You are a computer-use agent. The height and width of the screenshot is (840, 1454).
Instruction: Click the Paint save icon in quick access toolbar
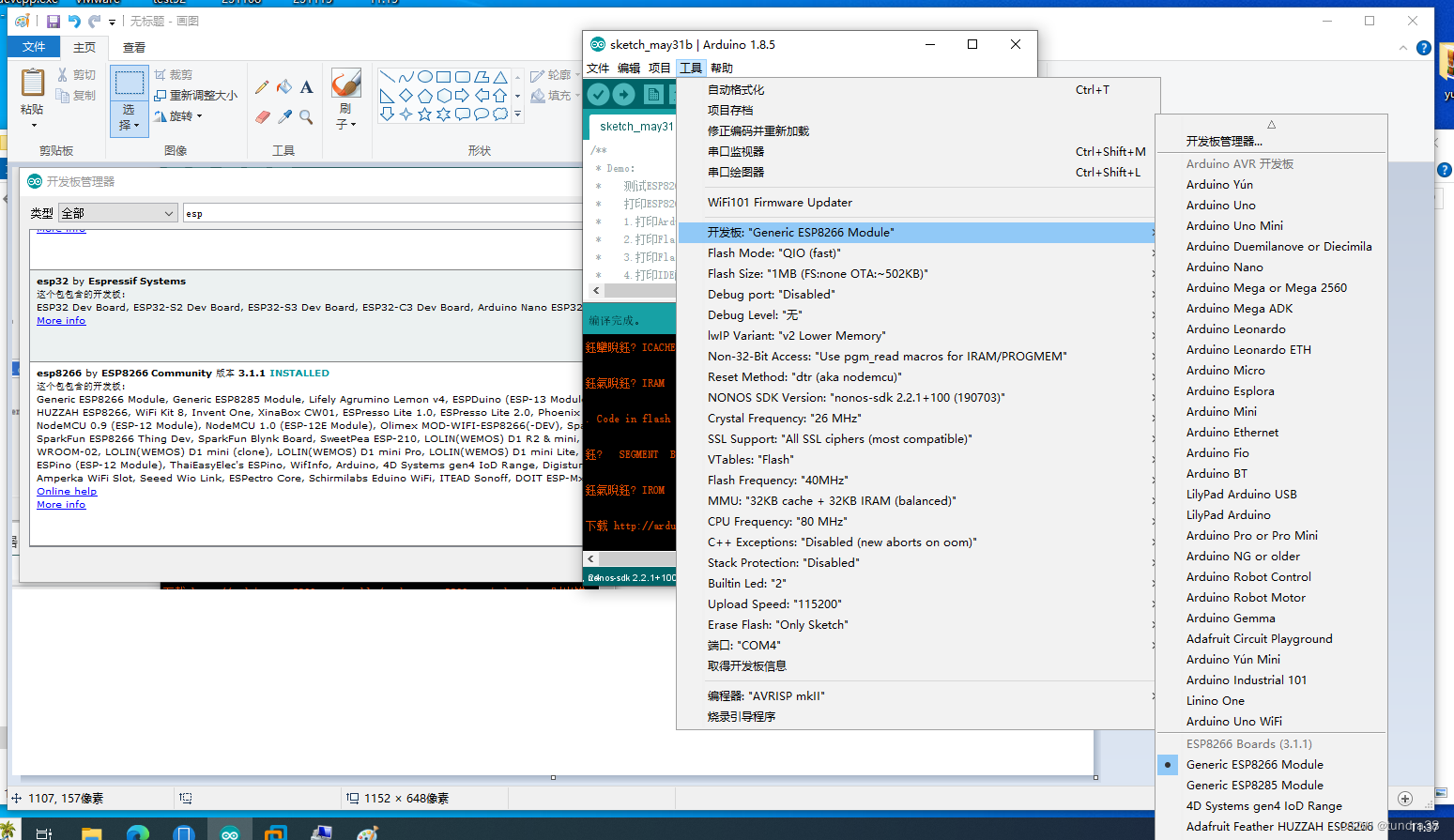pyautogui.click(x=54, y=21)
